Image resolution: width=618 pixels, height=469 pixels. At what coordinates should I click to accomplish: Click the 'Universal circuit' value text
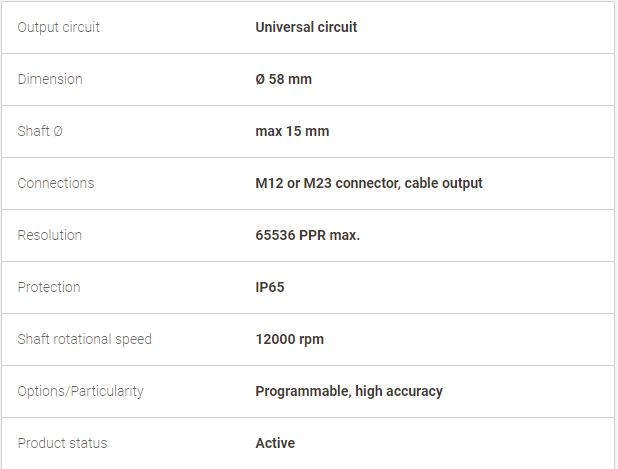[x=306, y=27]
